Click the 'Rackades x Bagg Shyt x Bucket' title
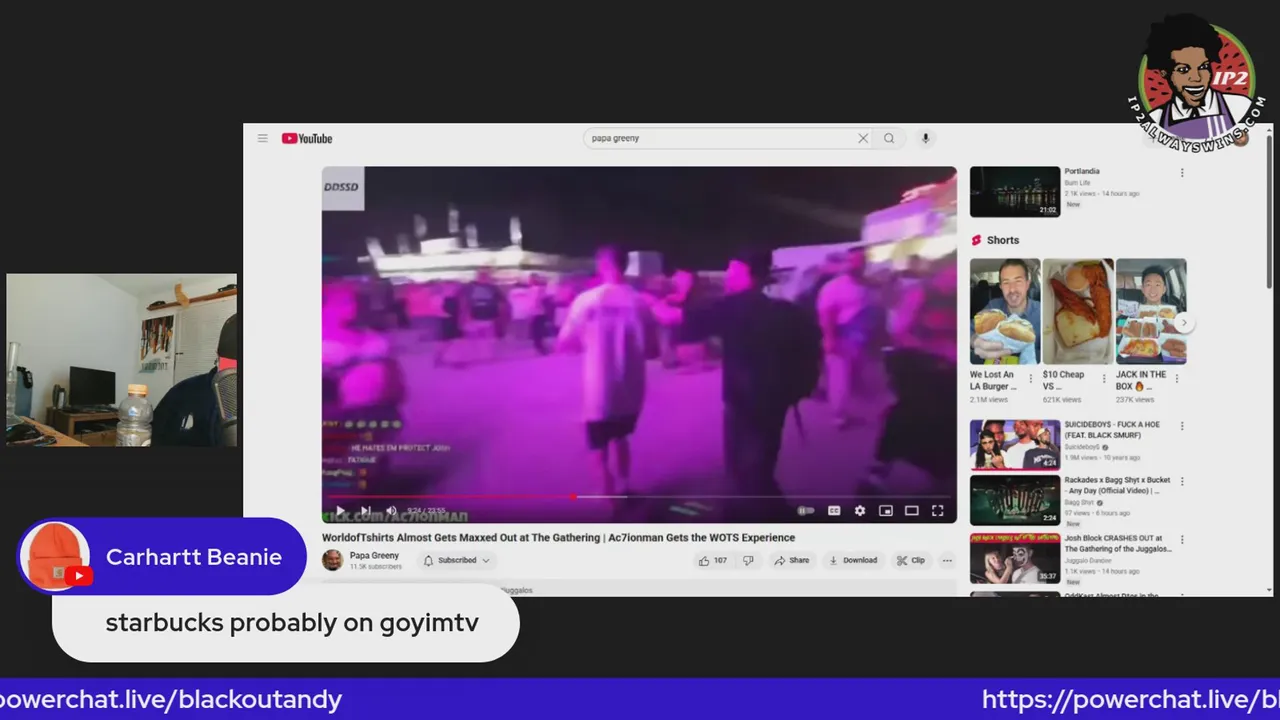 point(1117,486)
